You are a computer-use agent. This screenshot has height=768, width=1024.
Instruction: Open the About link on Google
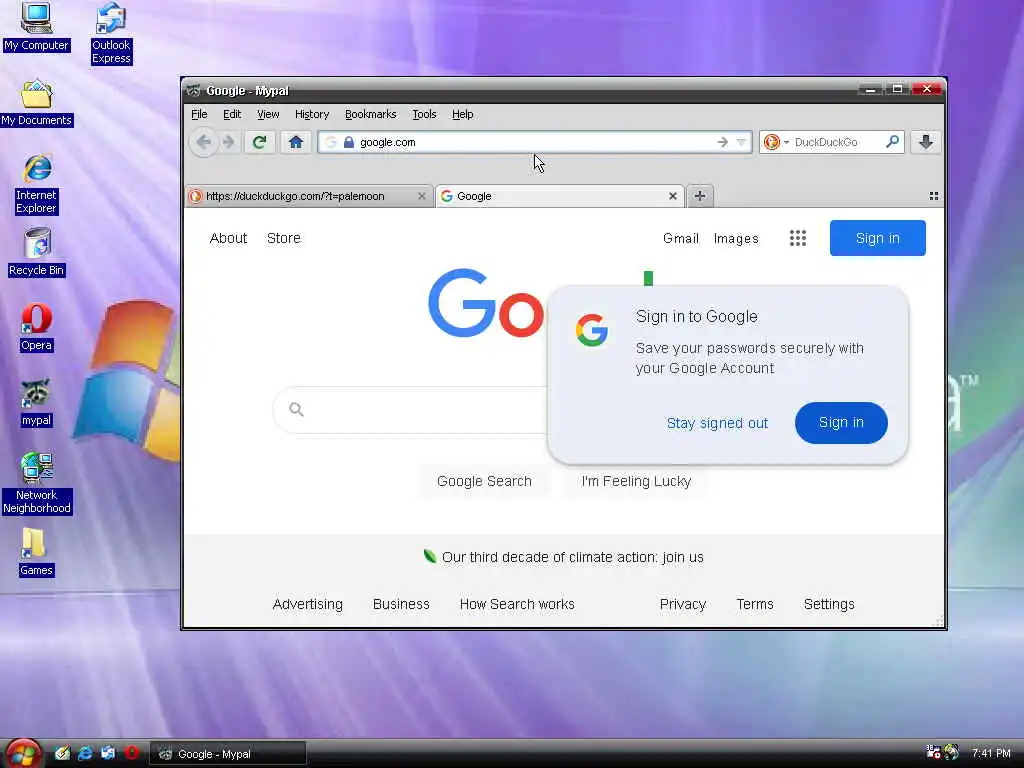(228, 238)
